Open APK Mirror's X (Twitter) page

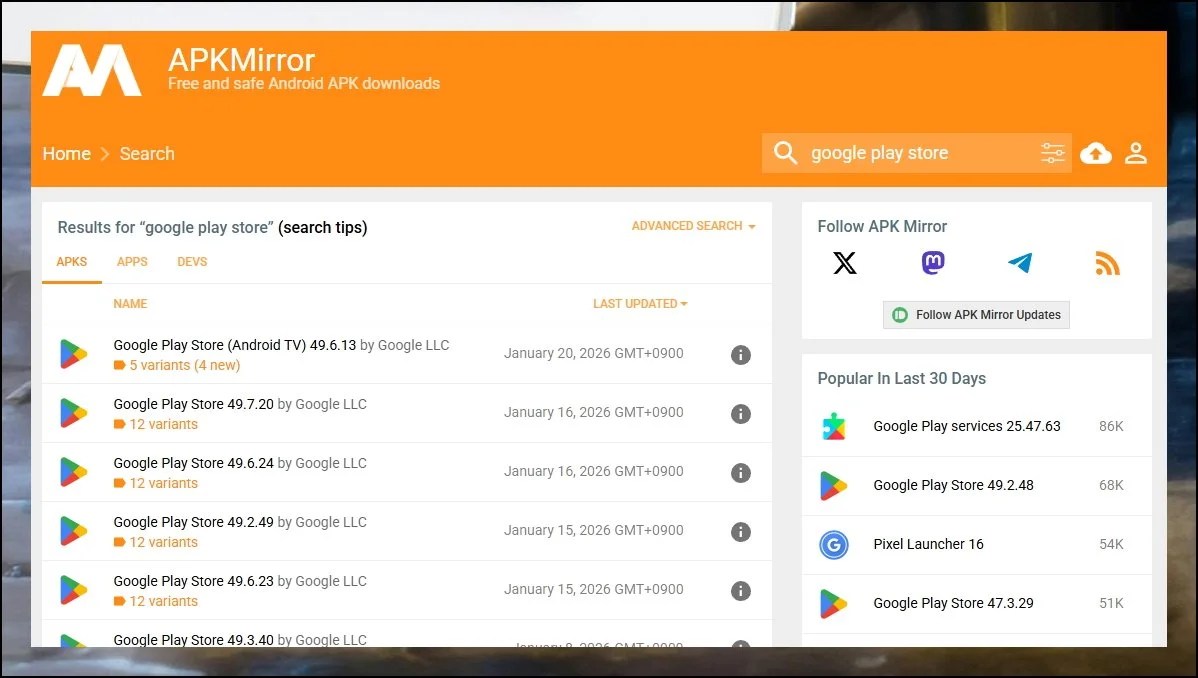[x=845, y=263]
